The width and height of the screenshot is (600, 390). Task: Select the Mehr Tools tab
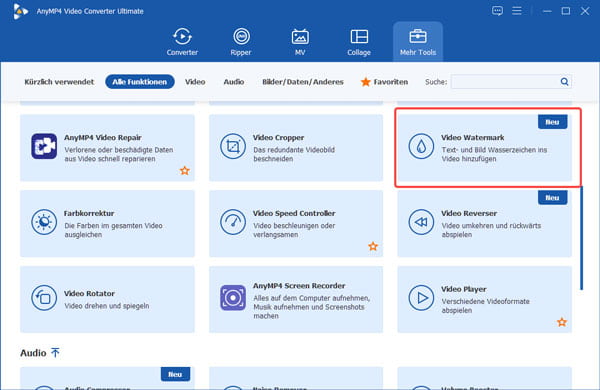point(418,42)
